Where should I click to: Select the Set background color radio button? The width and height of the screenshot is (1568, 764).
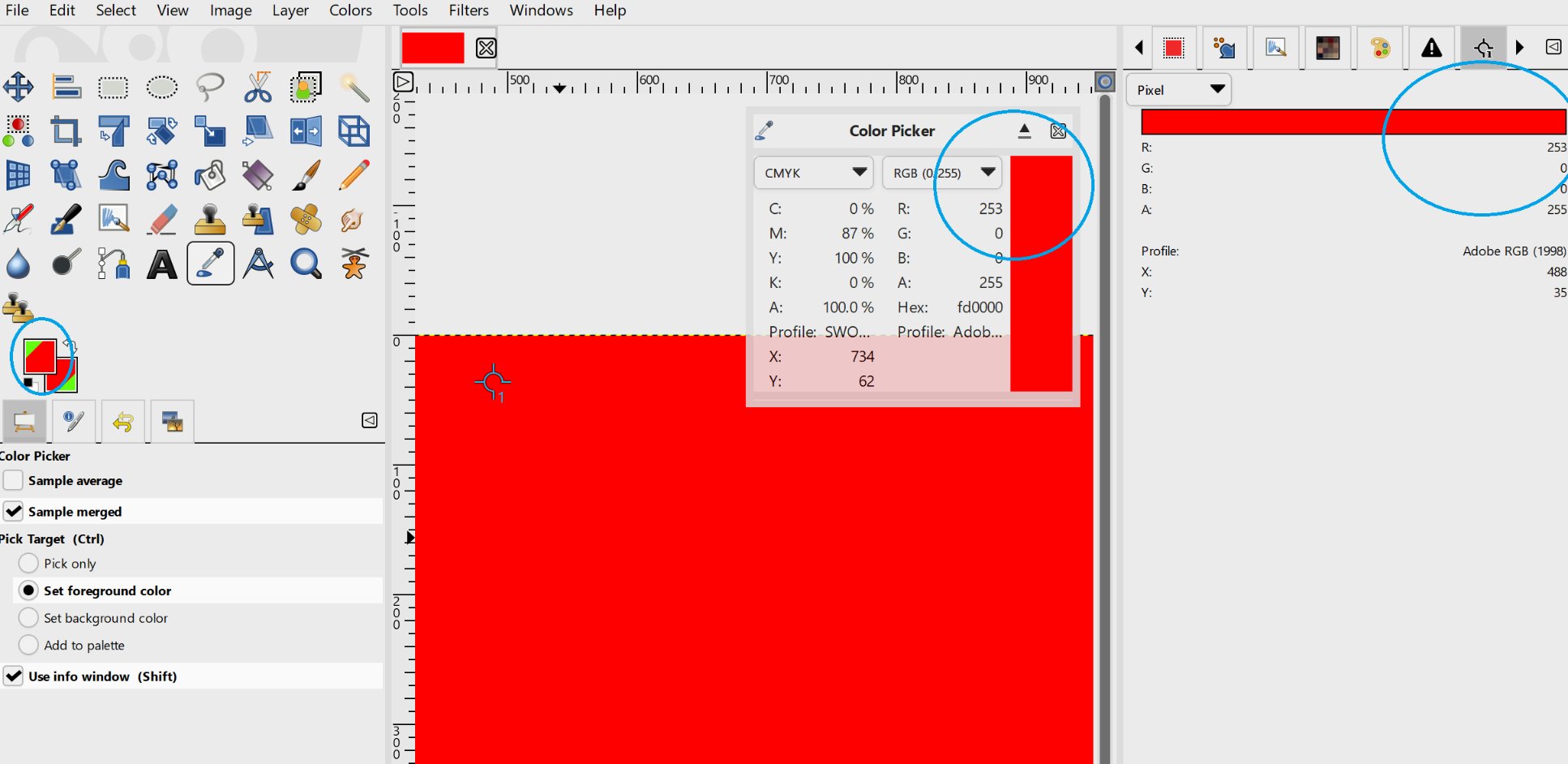pyautogui.click(x=28, y=617)
